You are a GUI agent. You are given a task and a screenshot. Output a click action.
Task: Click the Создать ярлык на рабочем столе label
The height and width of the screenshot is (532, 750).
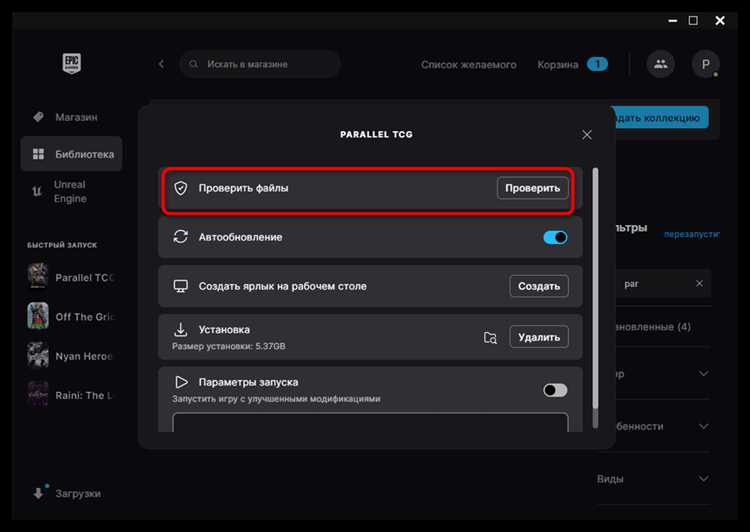click(x=282, y=286)
